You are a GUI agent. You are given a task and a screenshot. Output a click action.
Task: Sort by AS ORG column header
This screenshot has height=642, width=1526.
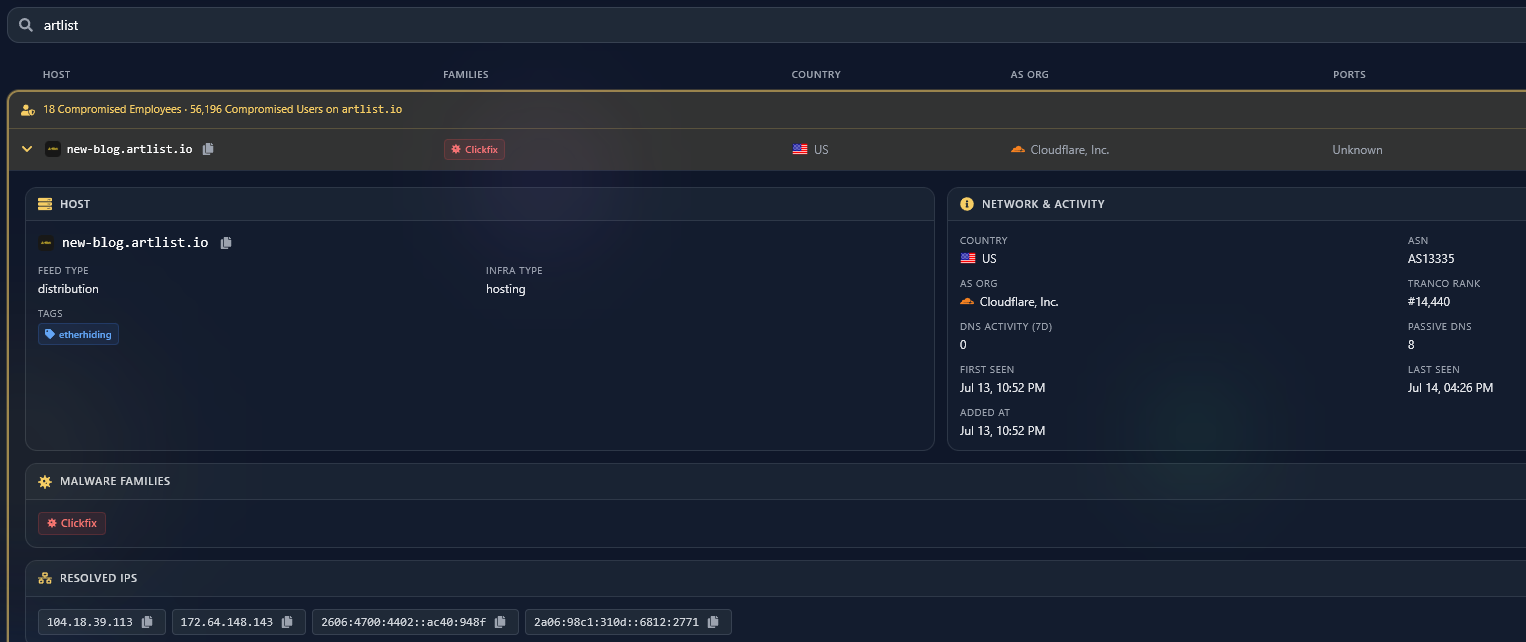(x=1030, y=75)
